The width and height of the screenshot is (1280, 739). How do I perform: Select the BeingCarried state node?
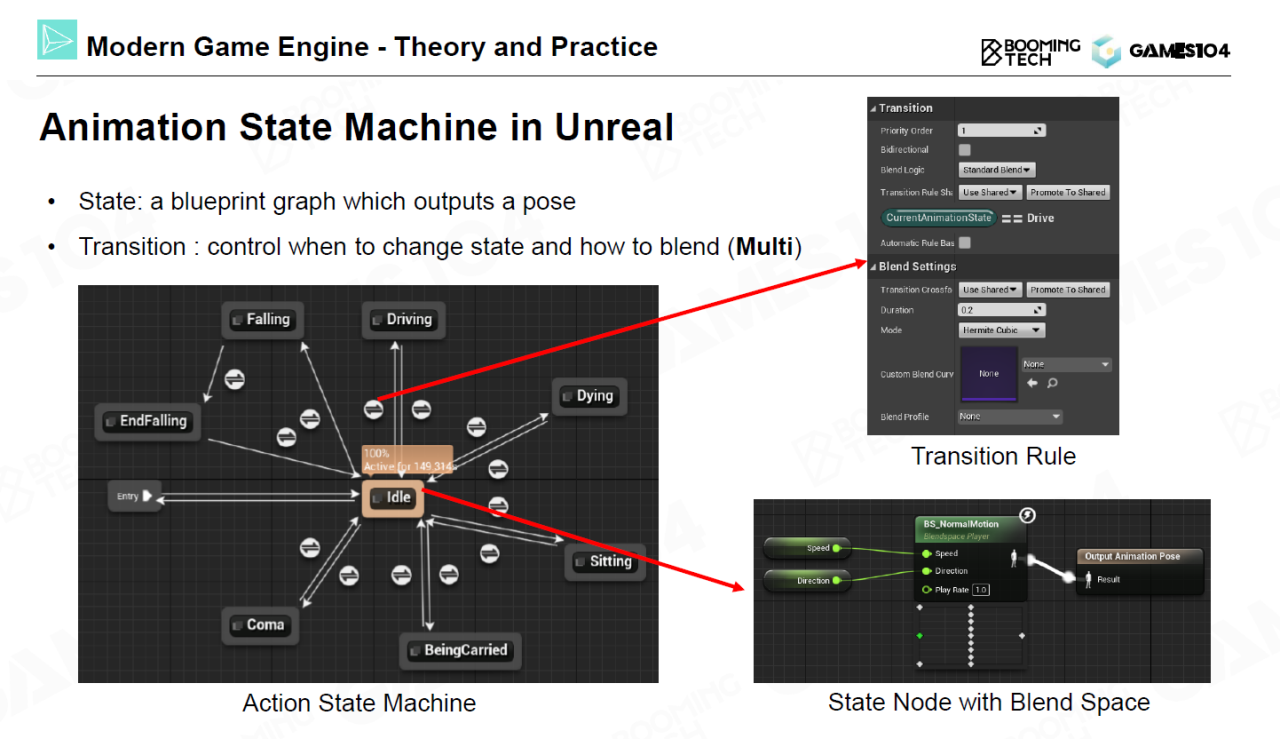click(459, 651)
